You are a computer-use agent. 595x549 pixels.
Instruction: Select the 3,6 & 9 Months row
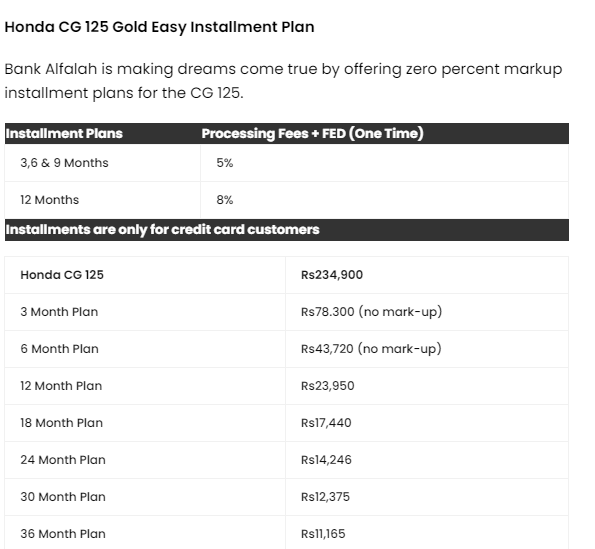(x=286, y=163)
